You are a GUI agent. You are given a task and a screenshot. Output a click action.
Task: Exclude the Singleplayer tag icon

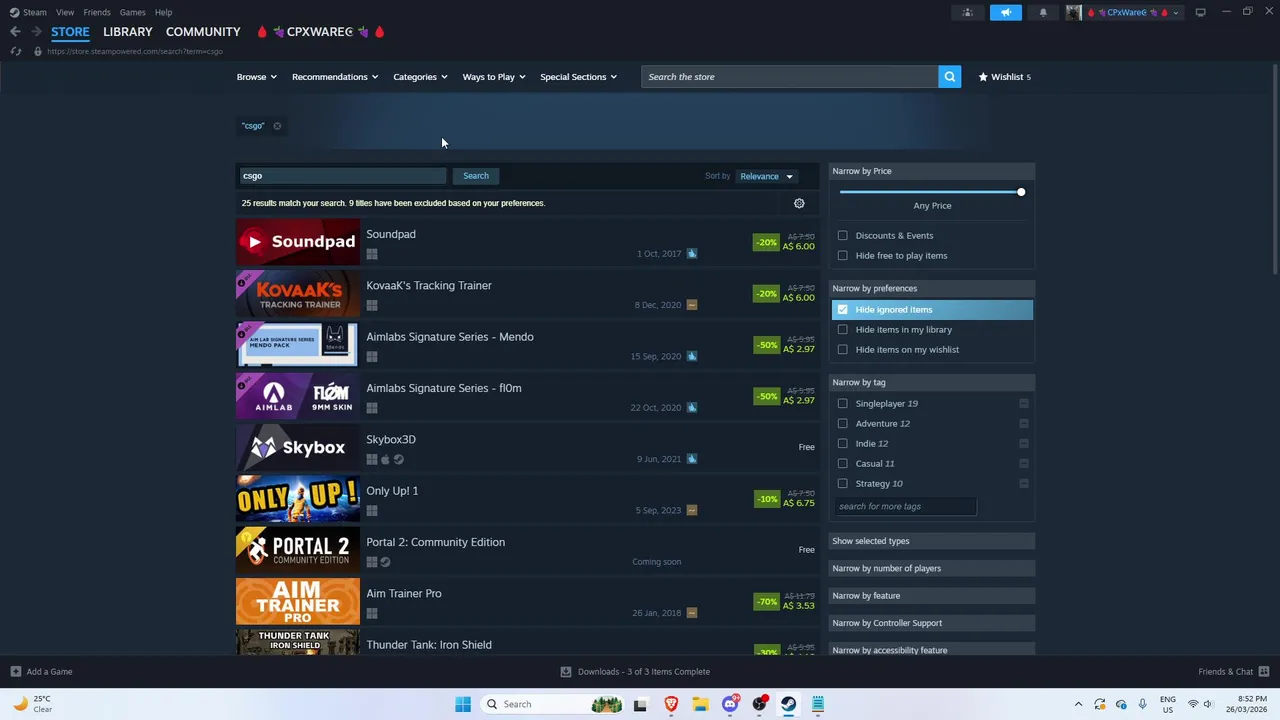pyautogui.click(x=1024, y=404)
